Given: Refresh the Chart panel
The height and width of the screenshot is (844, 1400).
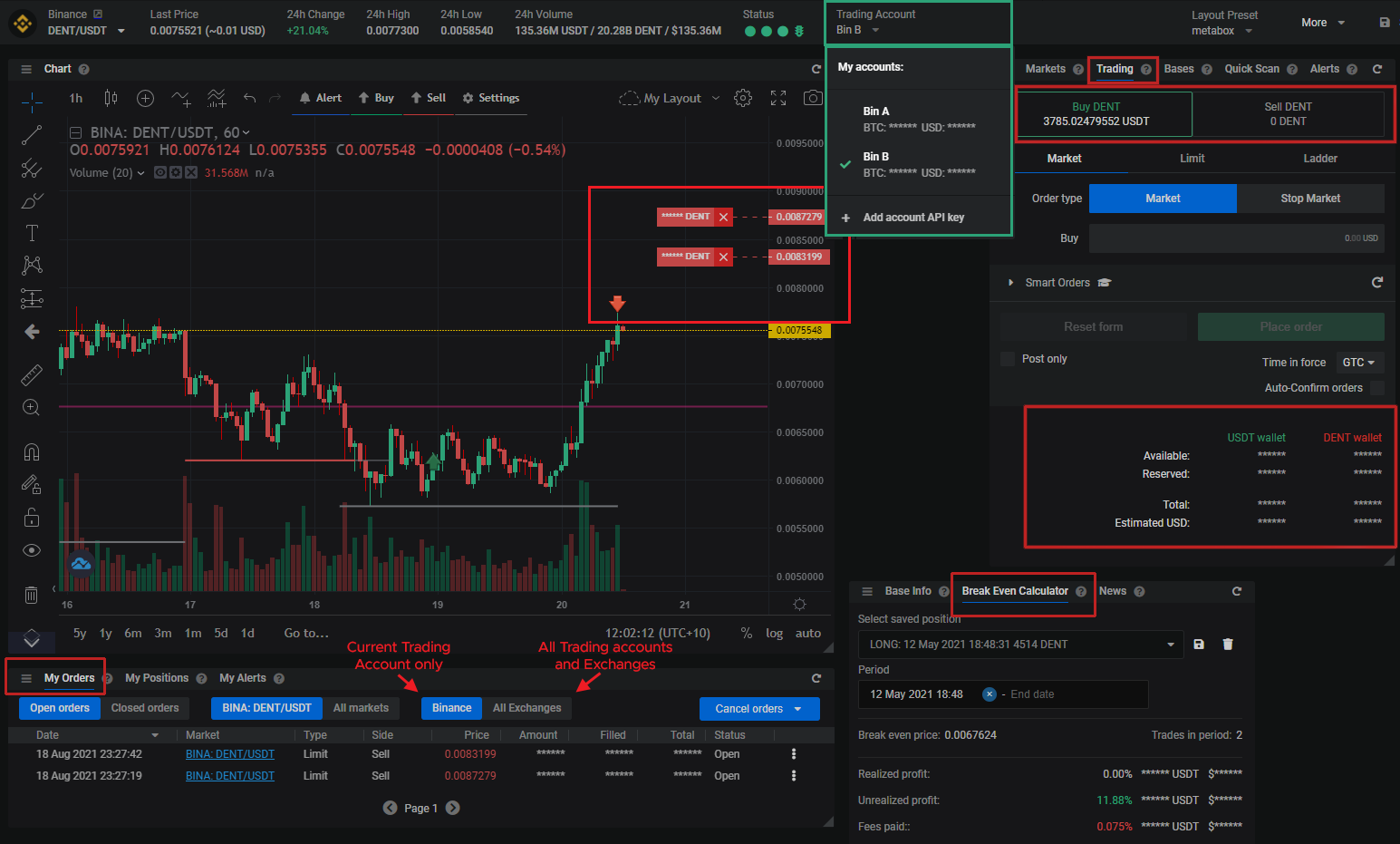Looking at the screenshot, I should click(816, 69).
